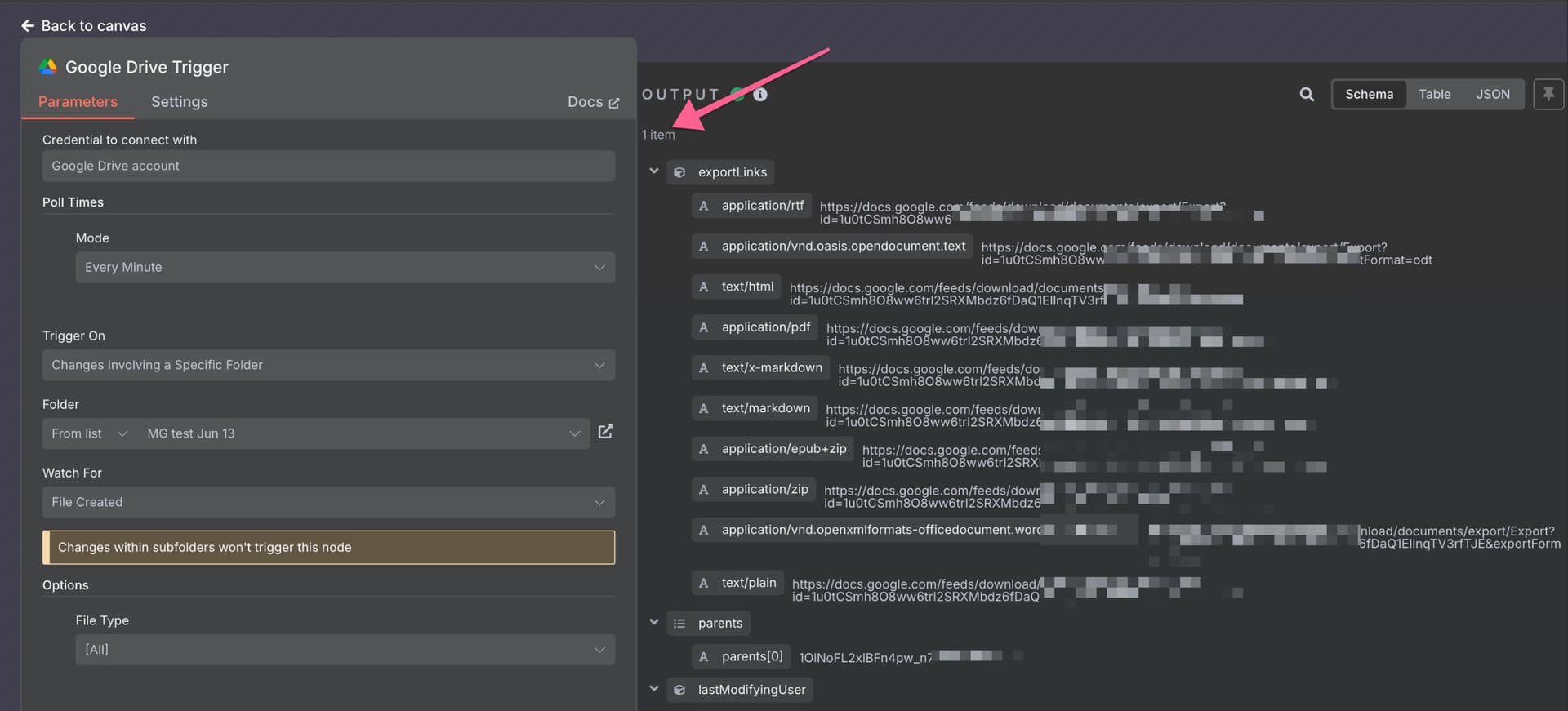Switch output view to Table
1568x711 pixels.
[x=1434, y=94]
